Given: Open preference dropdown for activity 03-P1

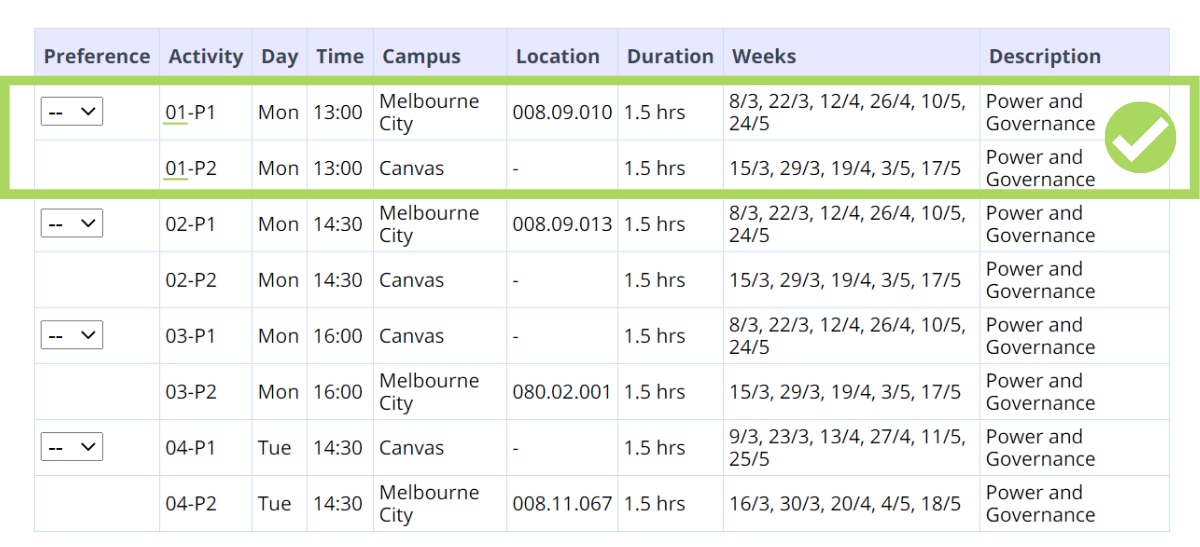Looking at the screenshot, I should click(x=71, y=336).
